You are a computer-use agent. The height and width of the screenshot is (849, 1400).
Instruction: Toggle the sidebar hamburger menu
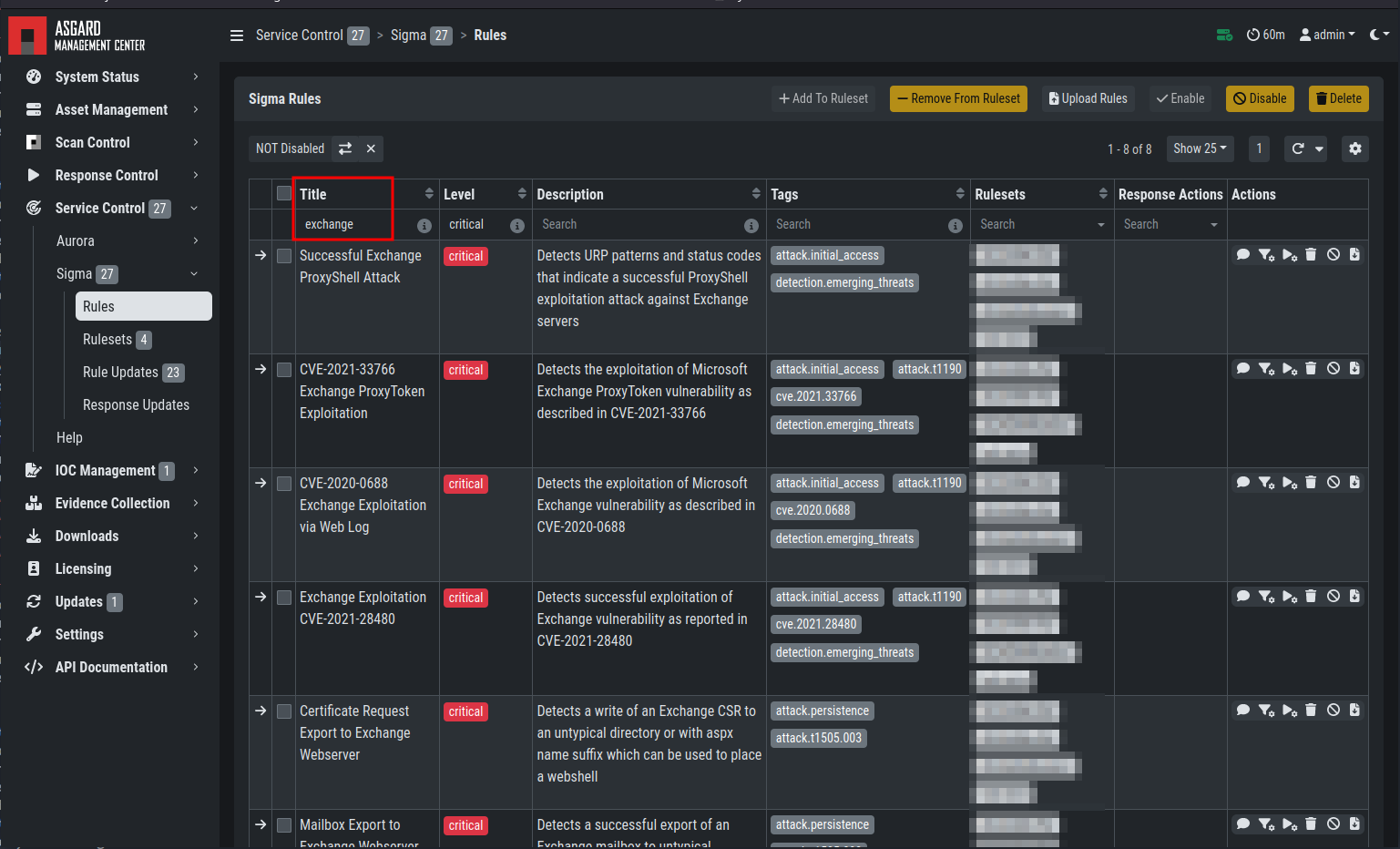[x=237, y=36]
